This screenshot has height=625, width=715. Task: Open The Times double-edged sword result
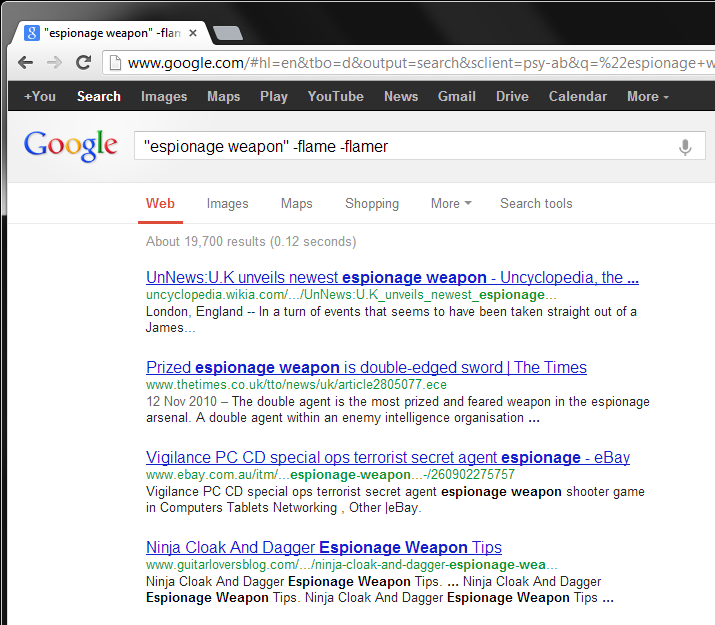(366, 367)
